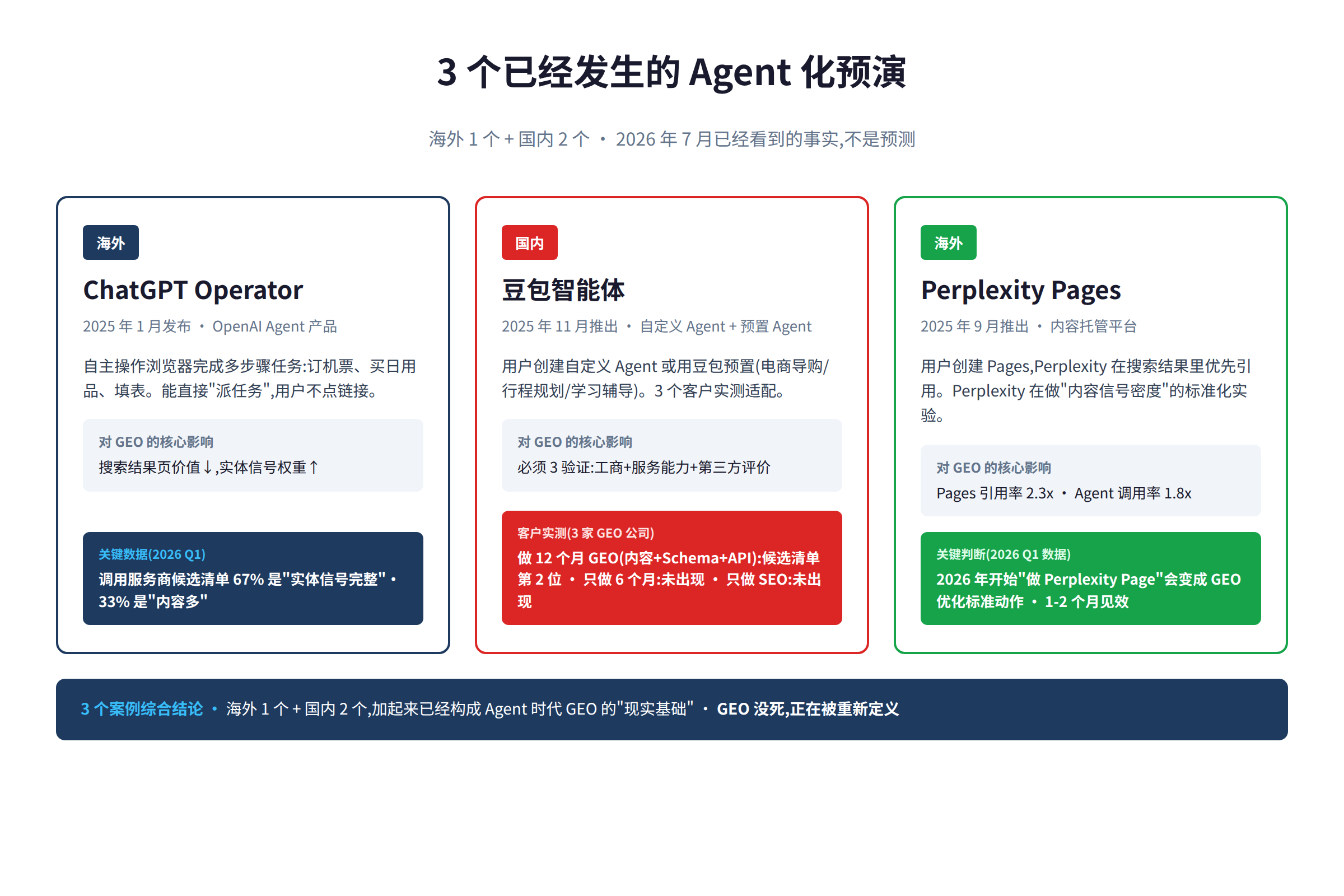Screen dimensions: 1344x896
Task: Click '搜索结果页价值↓,实体信号权重↑' text
Action: pos(208,468)
